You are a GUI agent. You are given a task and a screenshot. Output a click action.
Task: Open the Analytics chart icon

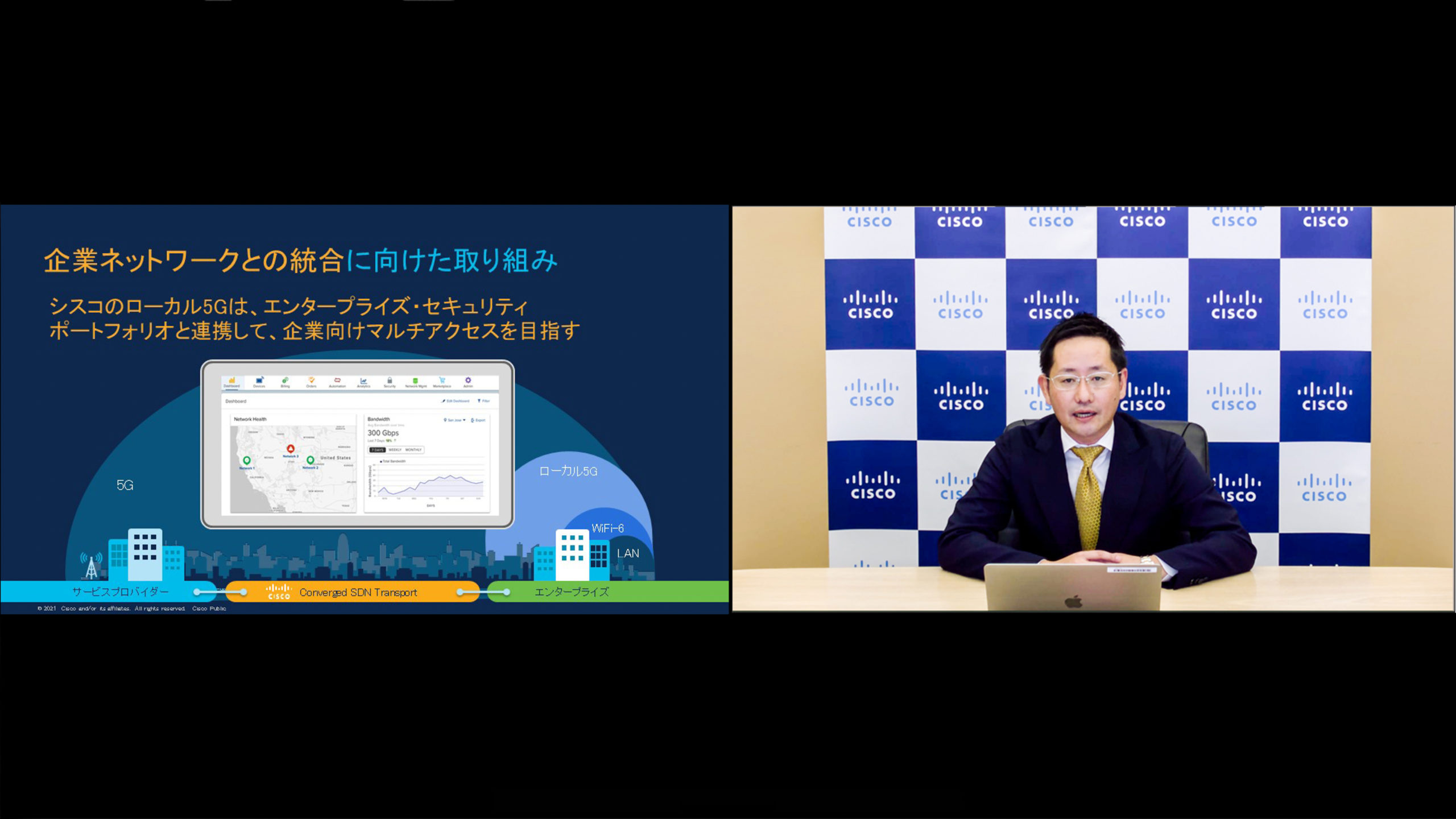point(363,382)
